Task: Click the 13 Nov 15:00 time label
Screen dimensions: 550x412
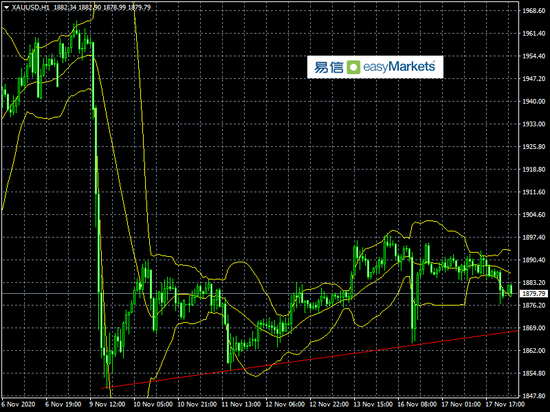Action: pyautogui.click(x=373, y=404)
